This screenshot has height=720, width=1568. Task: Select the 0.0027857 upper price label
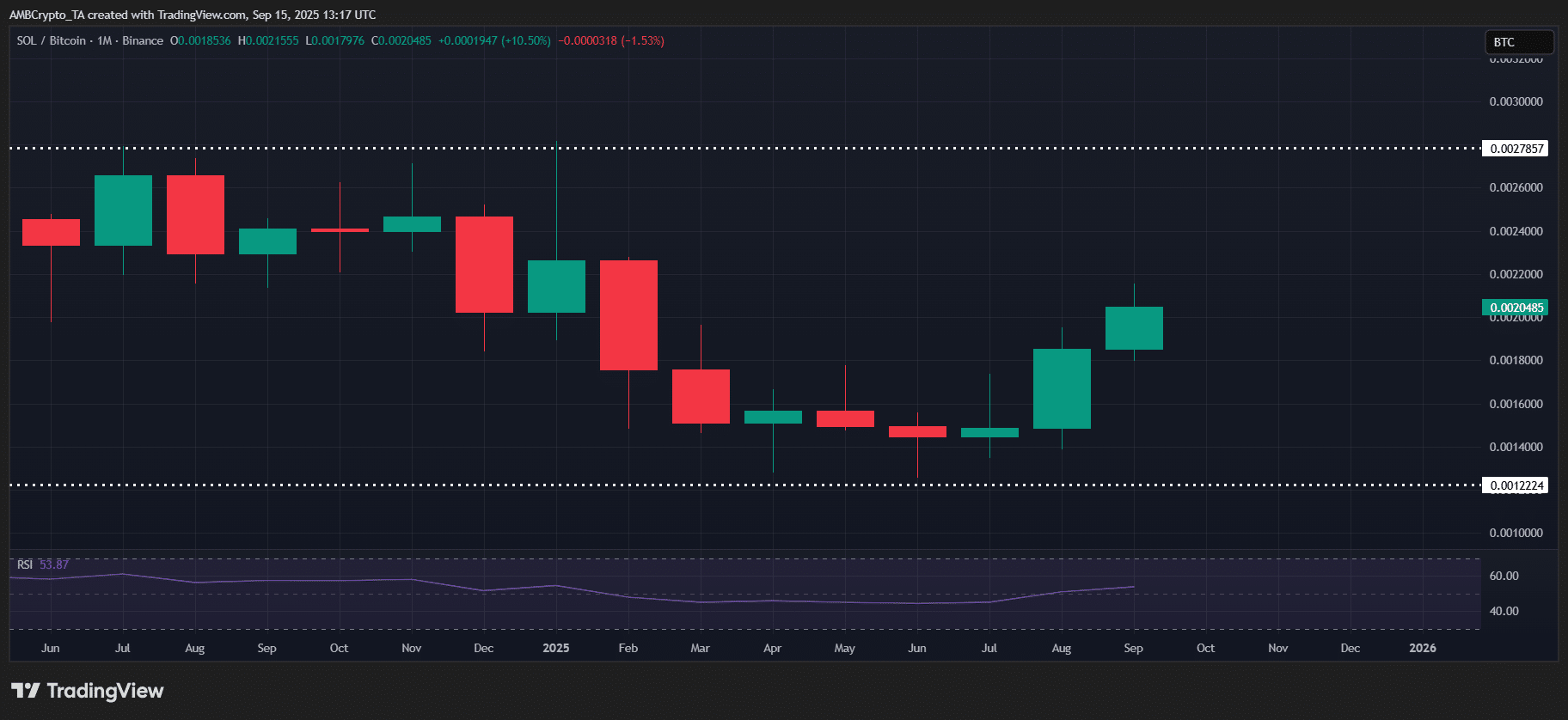tap(1515, 149)
